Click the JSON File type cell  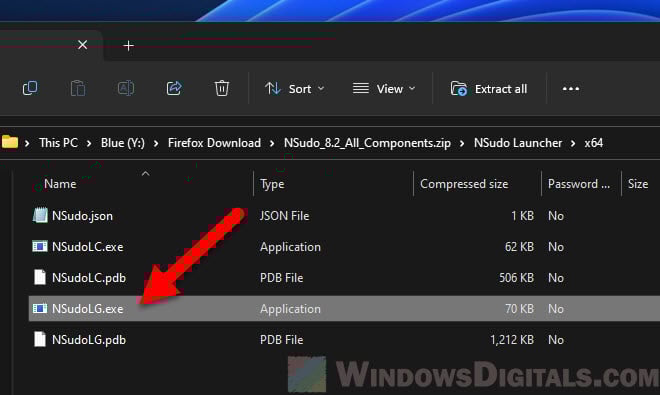click(x=285, y=216)
